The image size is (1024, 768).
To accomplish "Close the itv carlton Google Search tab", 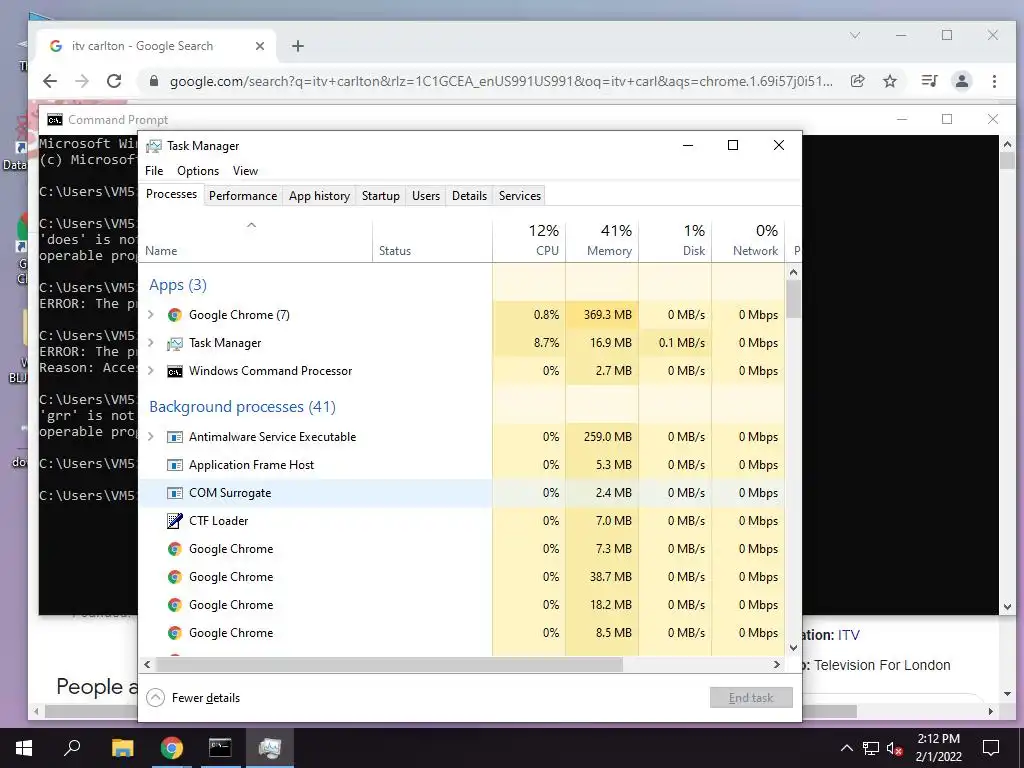I will click(x=260, y=46).
